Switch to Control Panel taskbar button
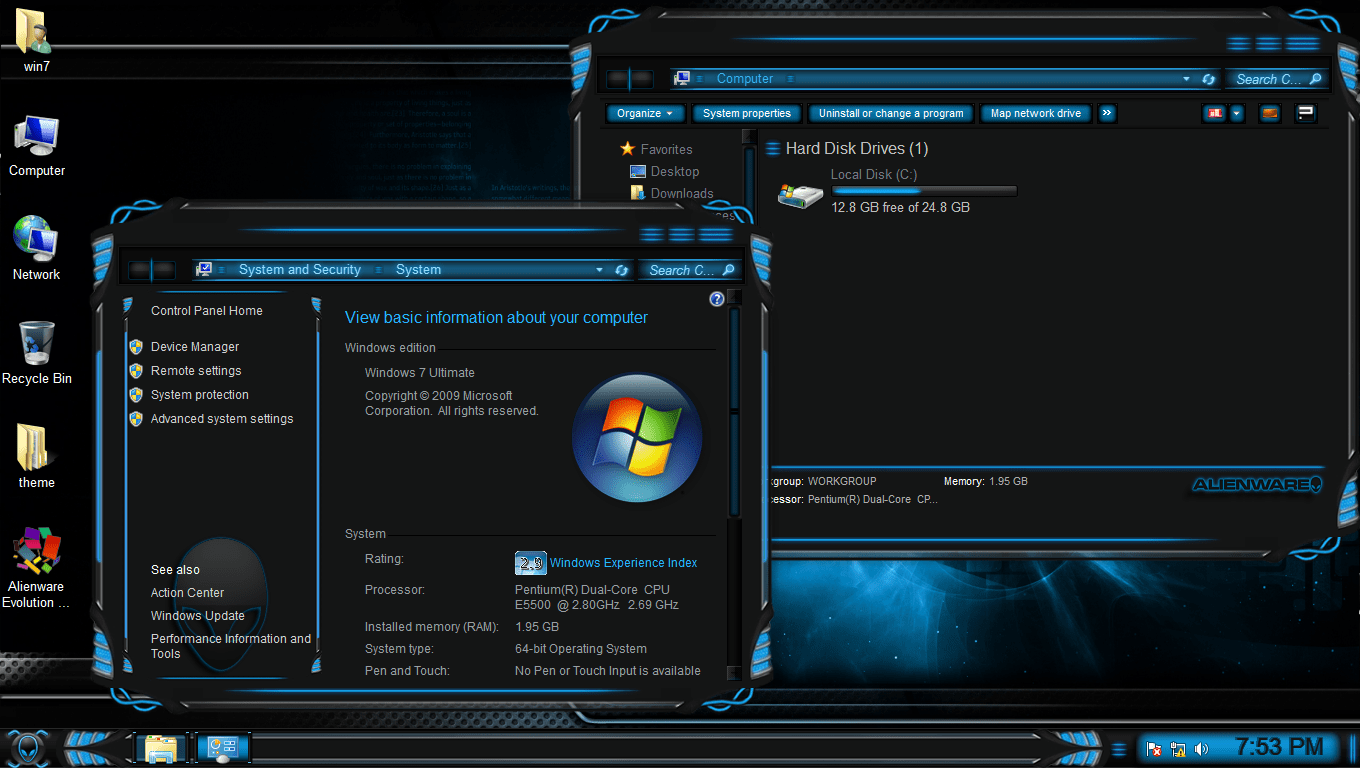The height and width of the screenshot is (768, 1360). click(x=222, y=747)
